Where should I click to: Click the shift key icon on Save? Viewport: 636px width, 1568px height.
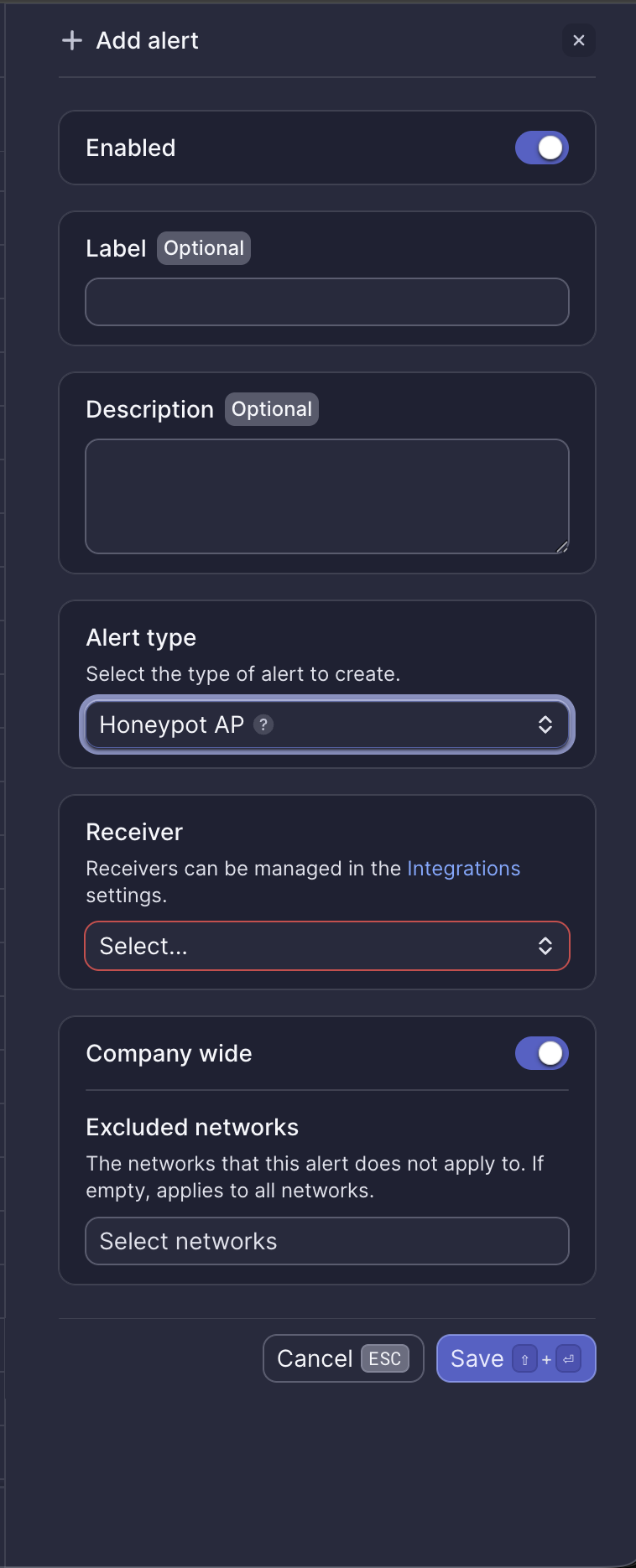[x=525, y=1375]
